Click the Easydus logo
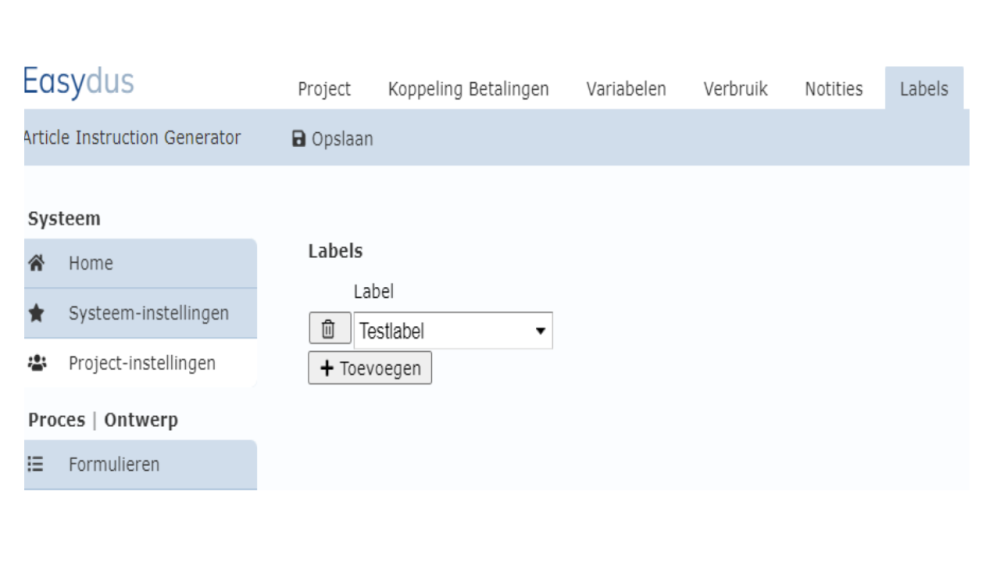This screenshot has width=1000, height=563. click(x=79, y=83)
